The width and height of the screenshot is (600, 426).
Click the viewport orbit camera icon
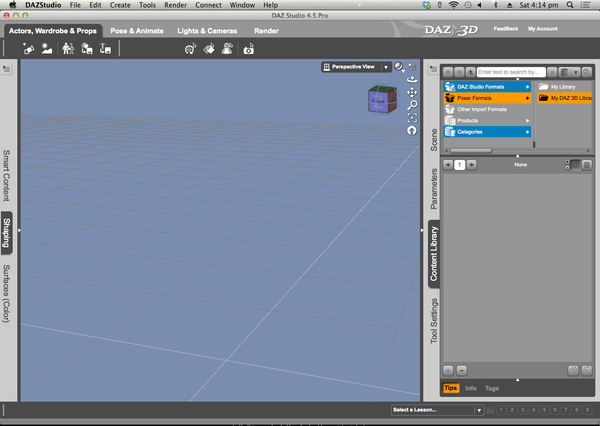tap(412, 80)
